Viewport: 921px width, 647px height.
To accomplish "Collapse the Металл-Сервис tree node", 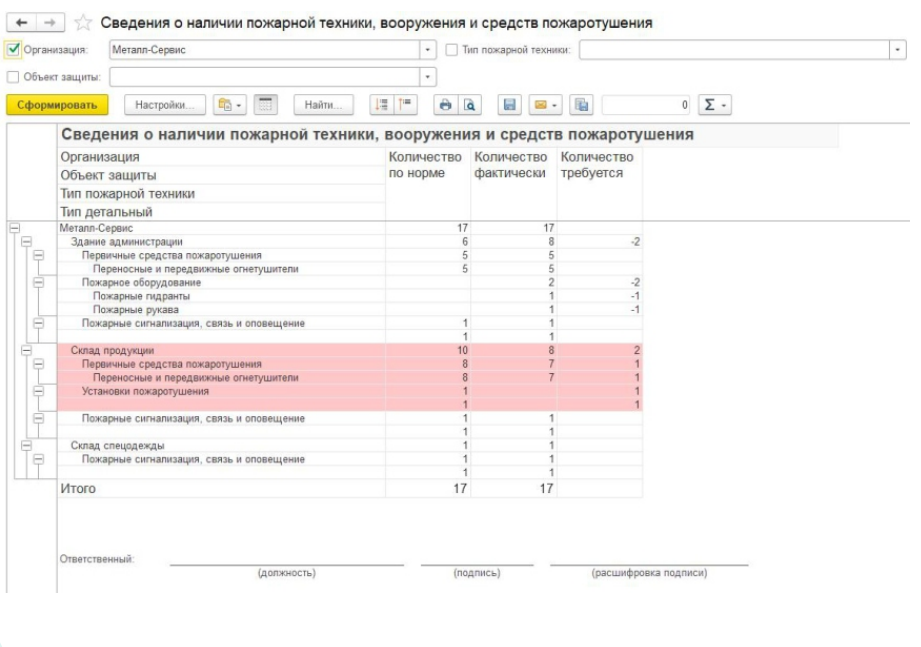I will coord(14,228).
